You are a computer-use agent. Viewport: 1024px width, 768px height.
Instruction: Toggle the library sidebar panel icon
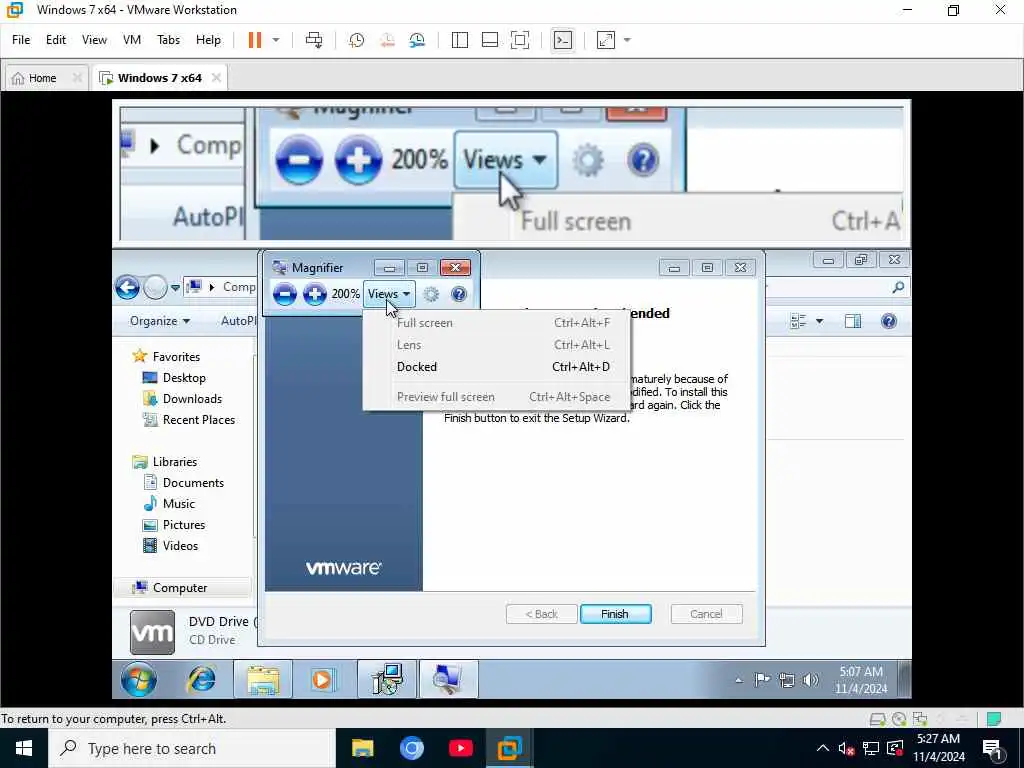pyautogui.click(x=460, y=40)
